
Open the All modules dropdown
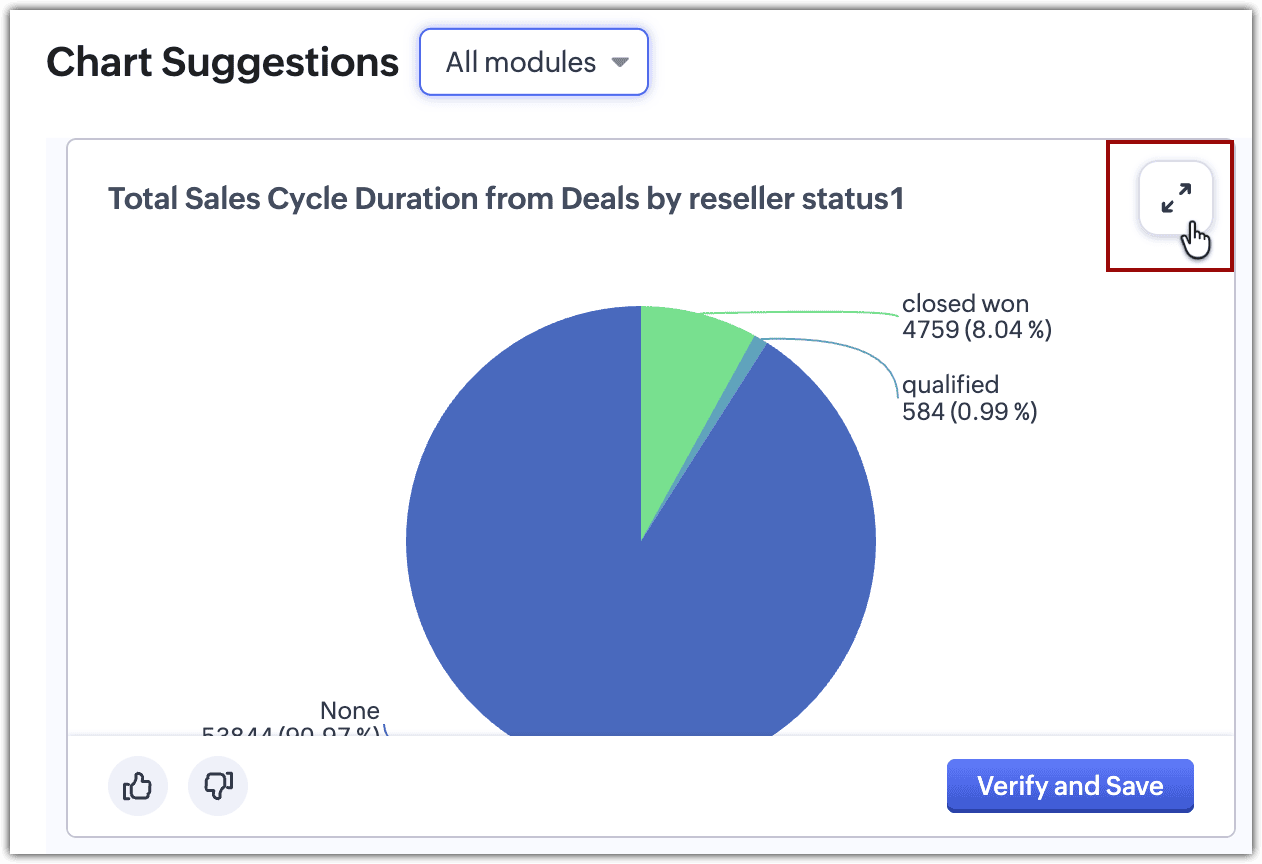click(533, 62)
